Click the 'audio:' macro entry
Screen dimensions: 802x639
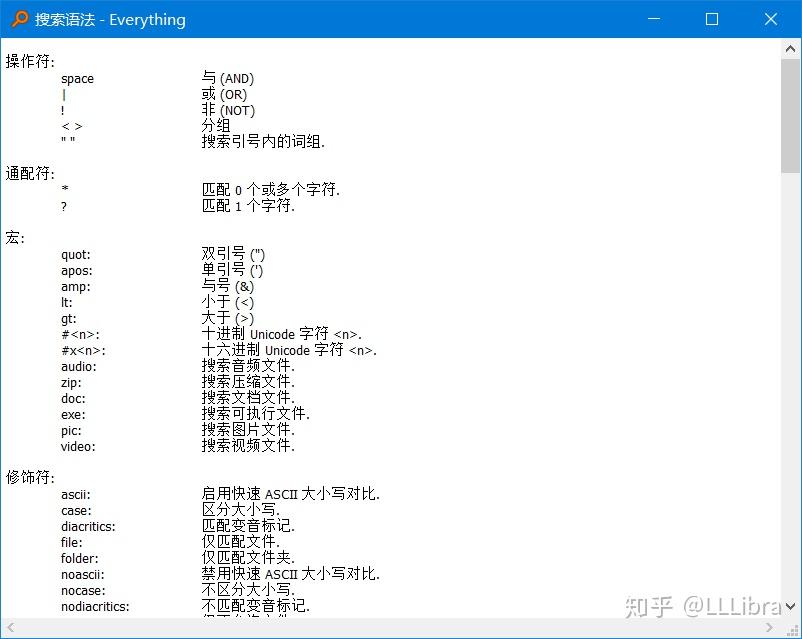pyautogui.click(x=78, y=366)
